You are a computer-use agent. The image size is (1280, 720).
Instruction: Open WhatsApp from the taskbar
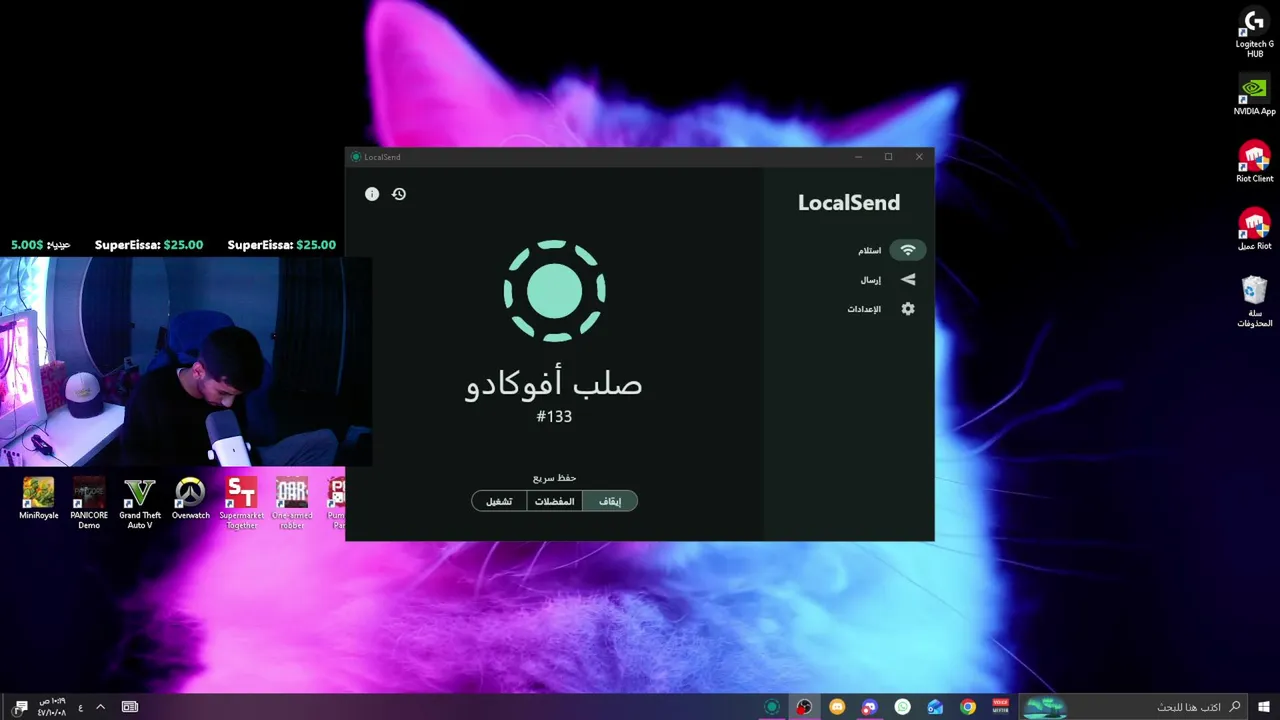(x=903, y=707)
